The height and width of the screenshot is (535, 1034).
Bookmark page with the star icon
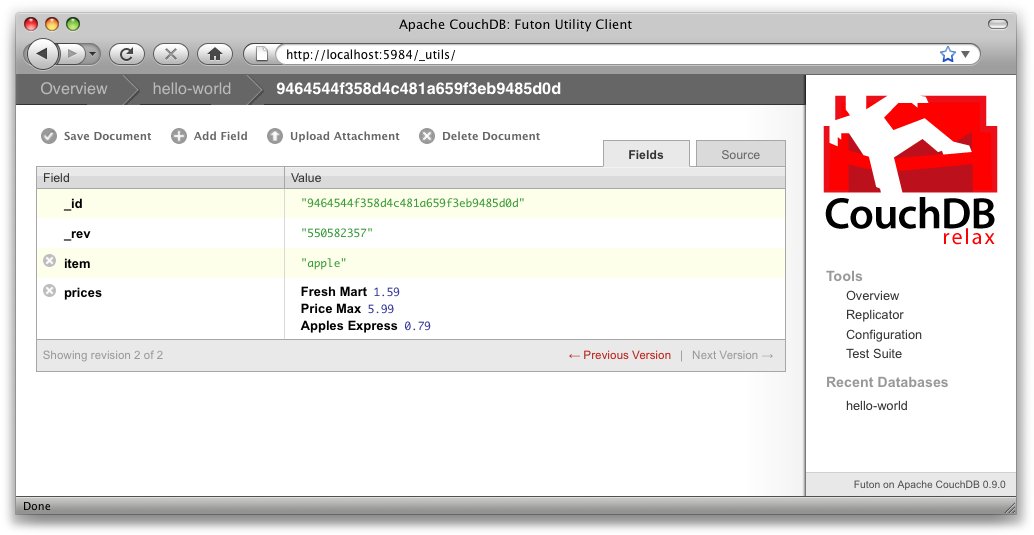pyautogui.click(x=947, y=54)
